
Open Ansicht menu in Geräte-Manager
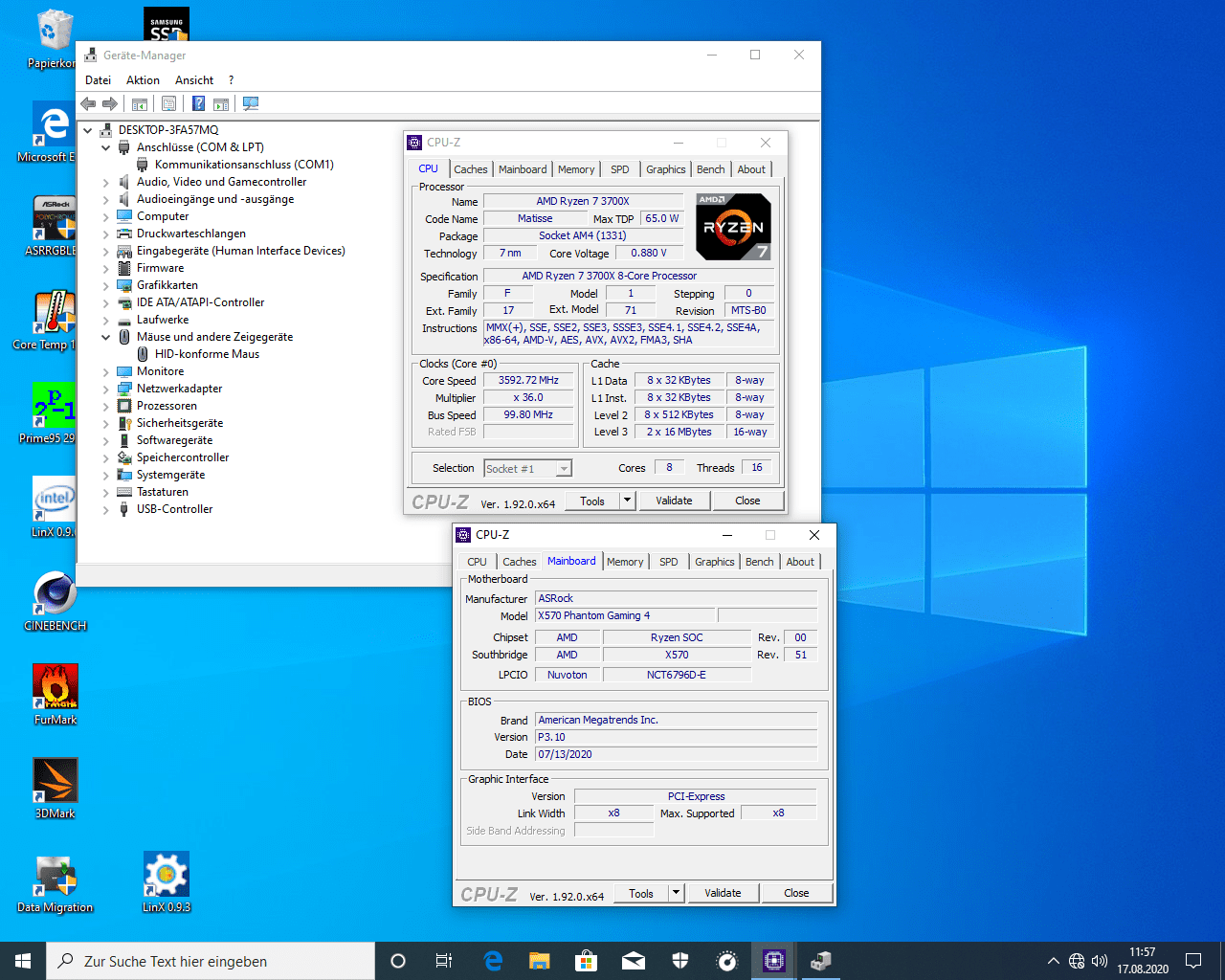tap(194, 80)
